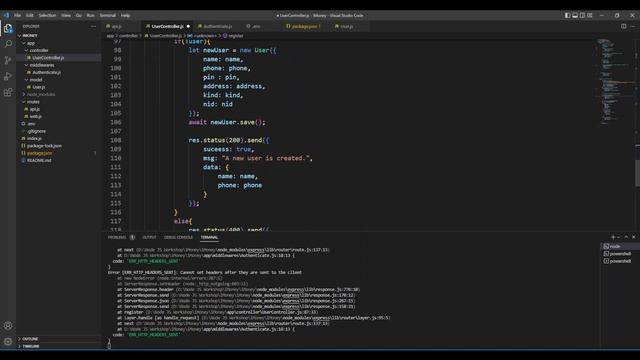
Task: Open the Extensions view
Action: (x=8, y=92)
